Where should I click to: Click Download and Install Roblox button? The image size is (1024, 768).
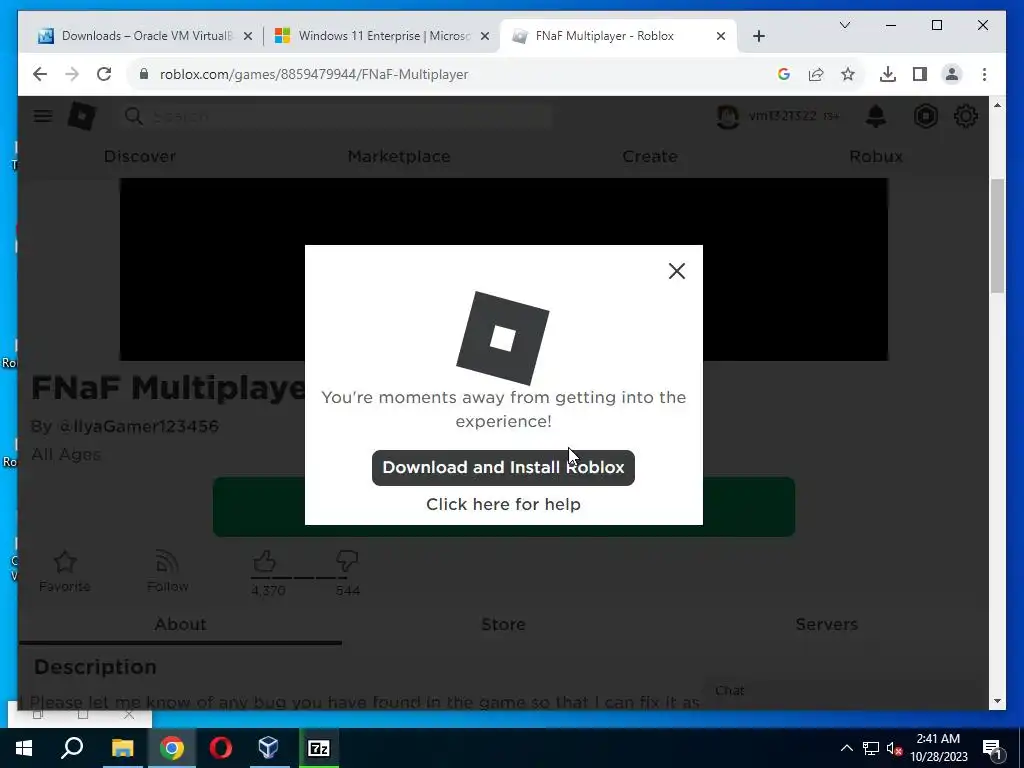tap(503, 468)
